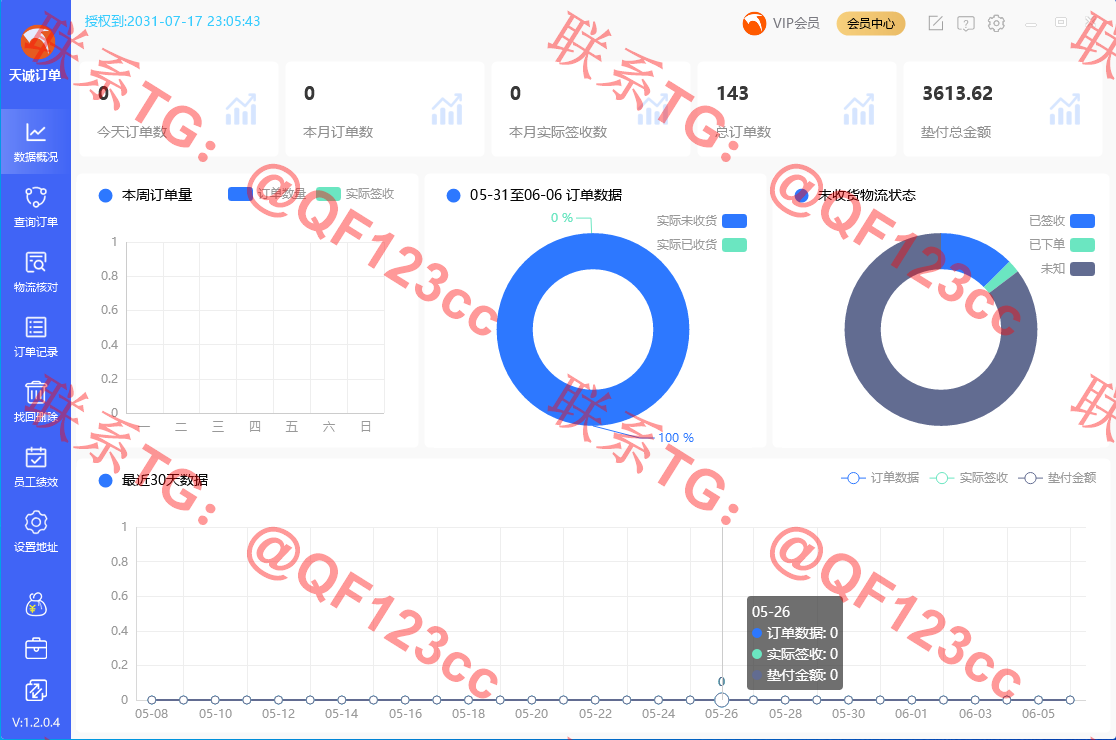Click the orange VIP member avatar

[x=754, y=23]
